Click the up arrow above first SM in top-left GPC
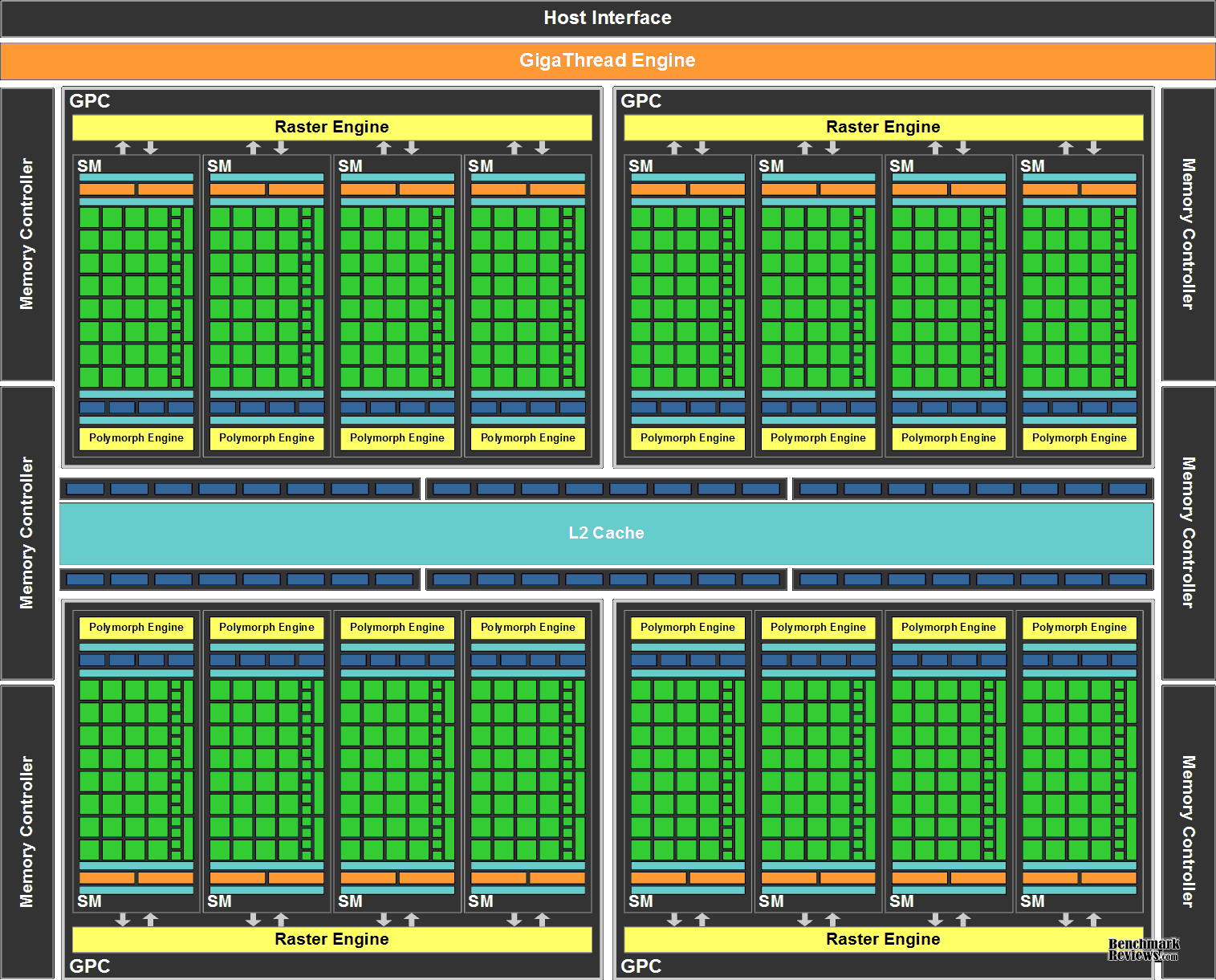 coord(123,148)
